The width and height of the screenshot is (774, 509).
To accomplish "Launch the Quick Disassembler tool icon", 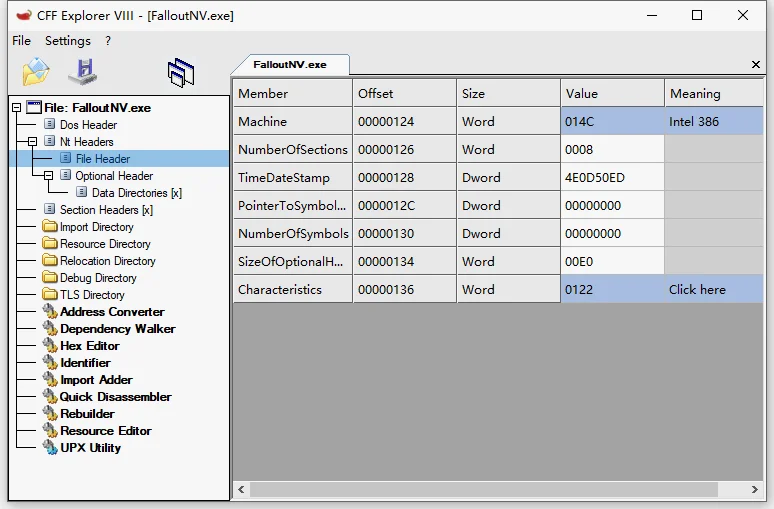I will [x=50, y=396].
